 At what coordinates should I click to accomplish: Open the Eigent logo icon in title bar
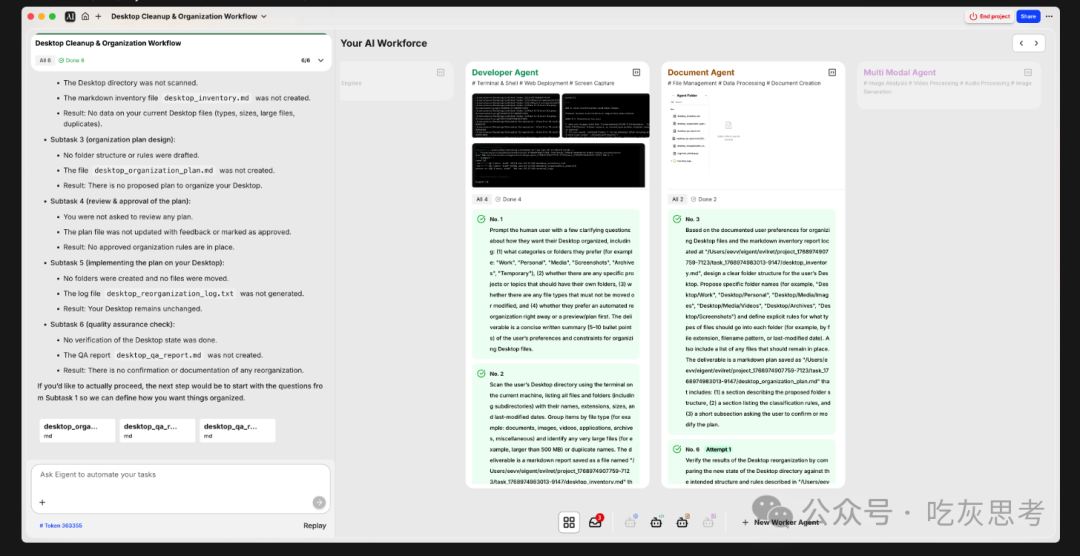click(x=70, y=16)
